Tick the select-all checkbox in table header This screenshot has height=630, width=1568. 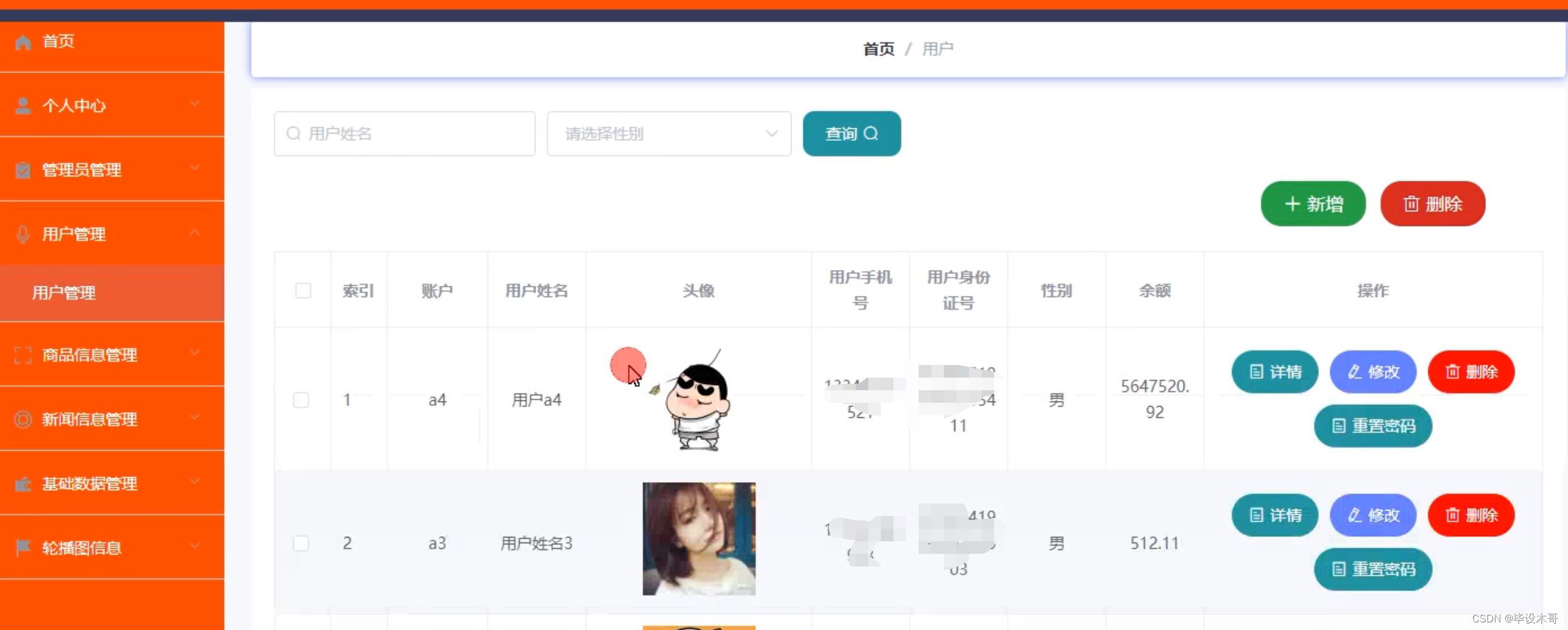pos(303,291)
